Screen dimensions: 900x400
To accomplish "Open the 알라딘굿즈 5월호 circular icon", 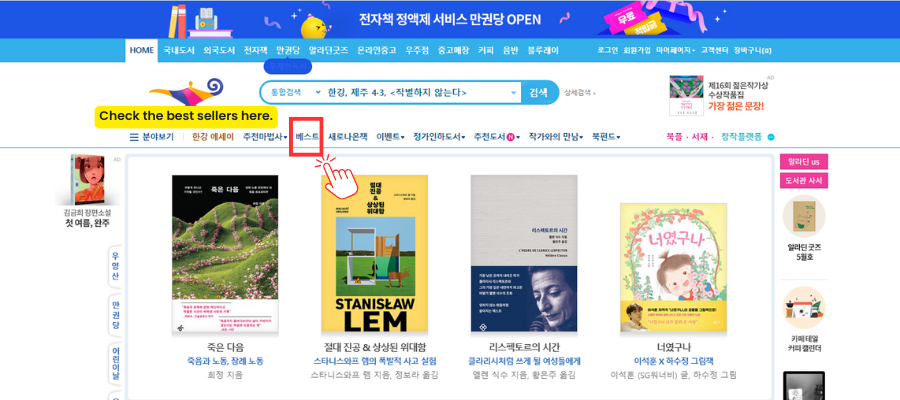I will tap(804, 216).
